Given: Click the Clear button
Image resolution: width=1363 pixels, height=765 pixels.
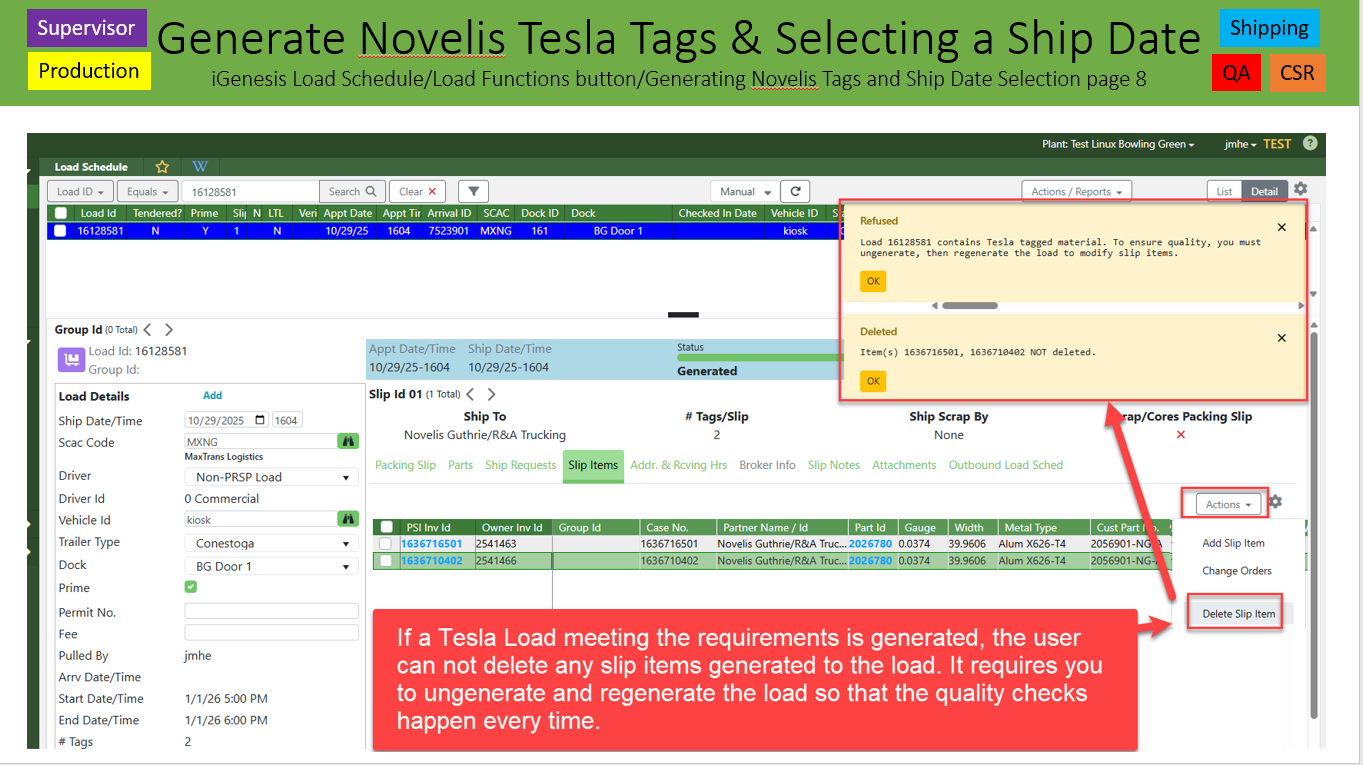Looking at the screenshot, I should (418, 191).
